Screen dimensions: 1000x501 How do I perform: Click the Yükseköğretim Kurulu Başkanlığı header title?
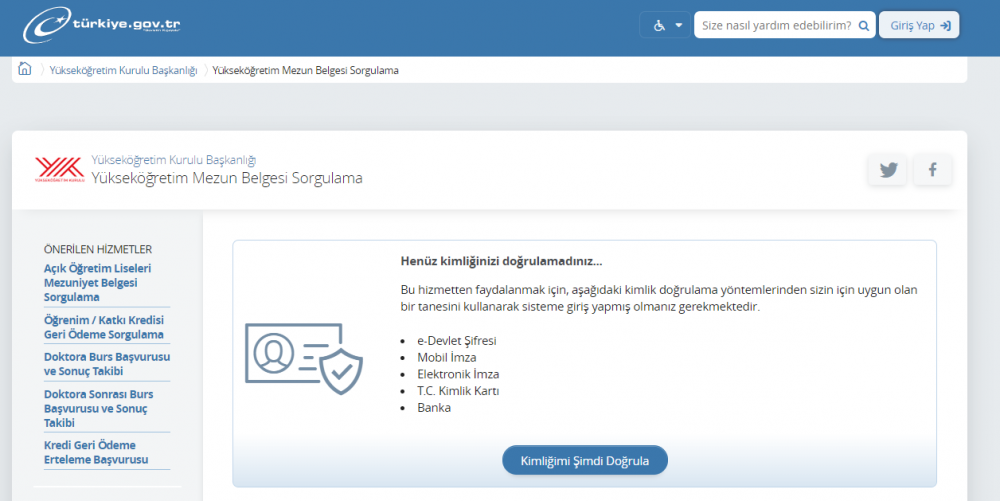tap(174, 160)
